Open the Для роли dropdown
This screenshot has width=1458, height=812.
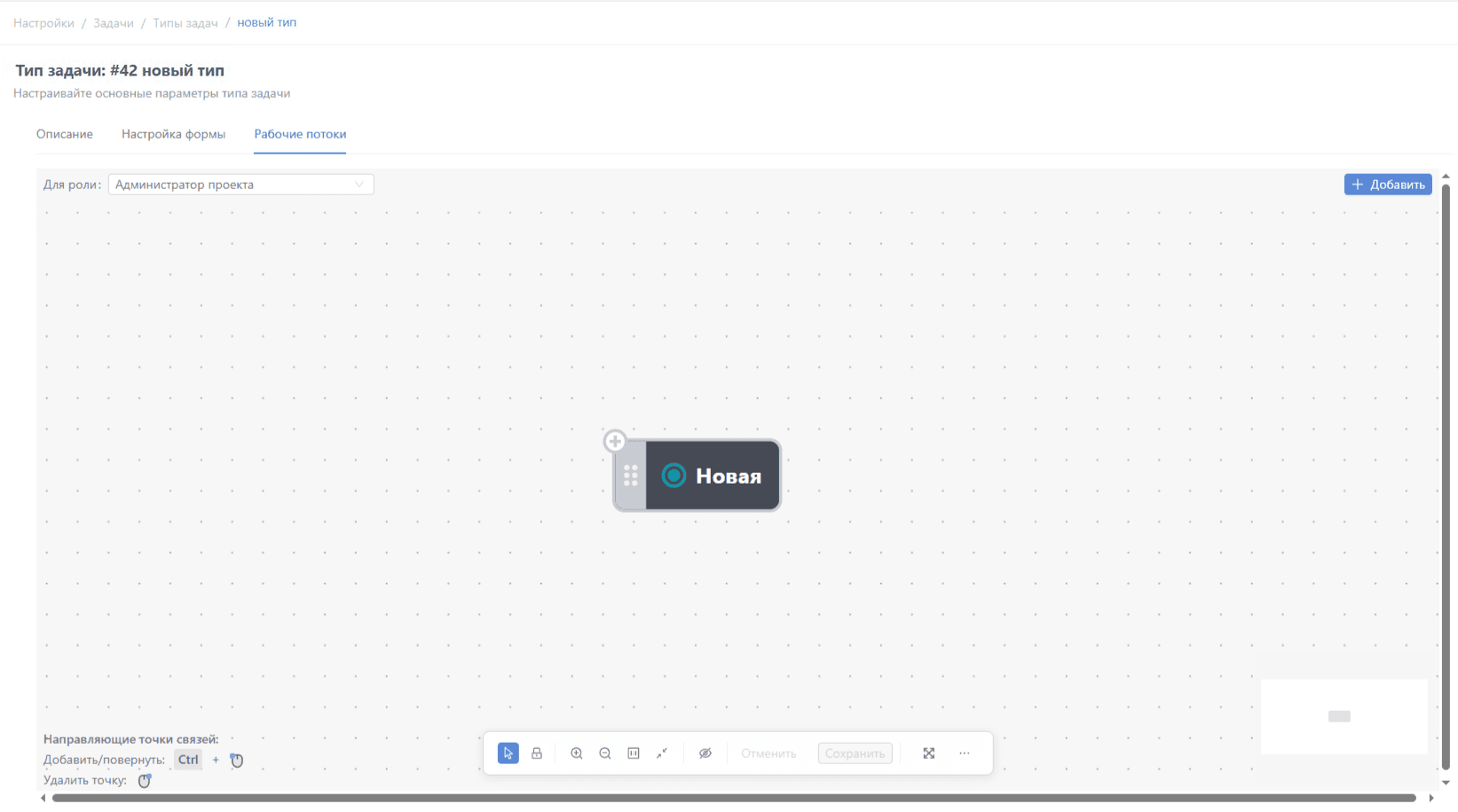(x=241, y=185)
